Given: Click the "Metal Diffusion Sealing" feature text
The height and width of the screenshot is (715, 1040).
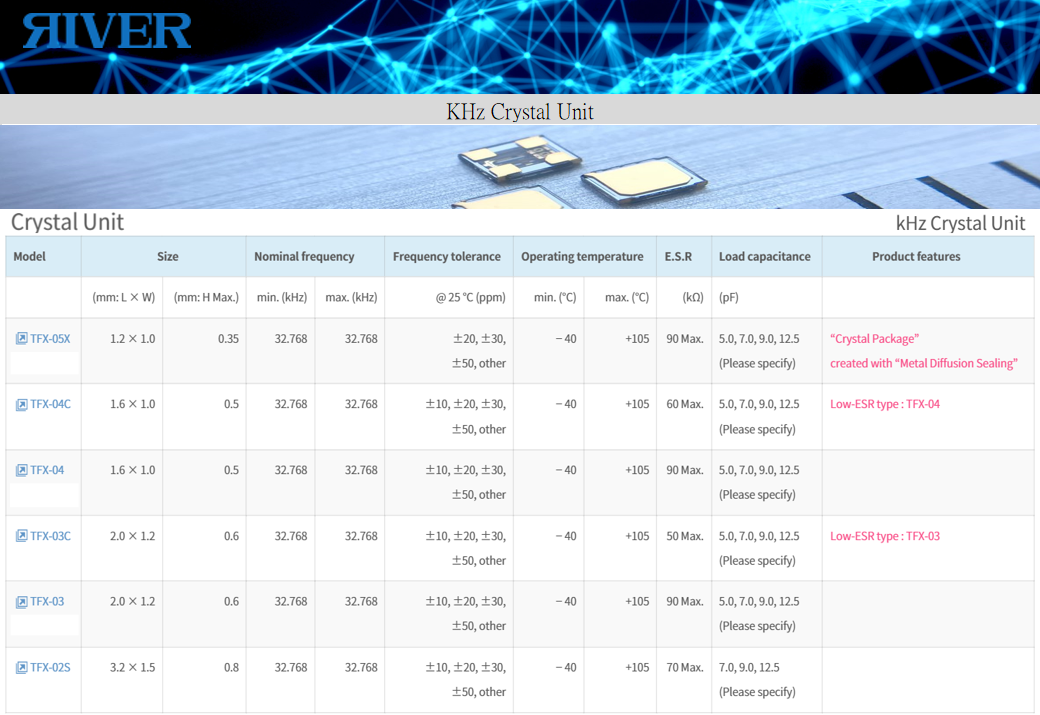Looking at the screenshot, I should point(922,363).
